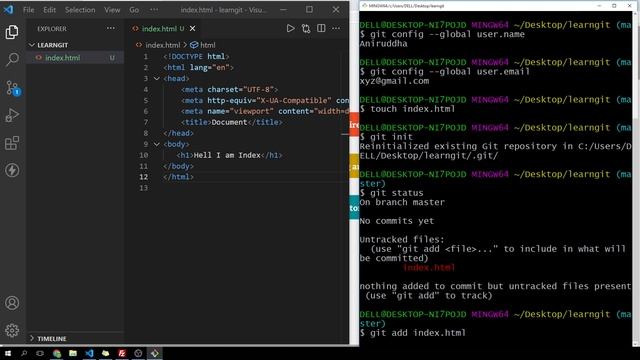Click '$ git init' command in terminal
This screenshot has height=360, width=640.
[387, 137]
